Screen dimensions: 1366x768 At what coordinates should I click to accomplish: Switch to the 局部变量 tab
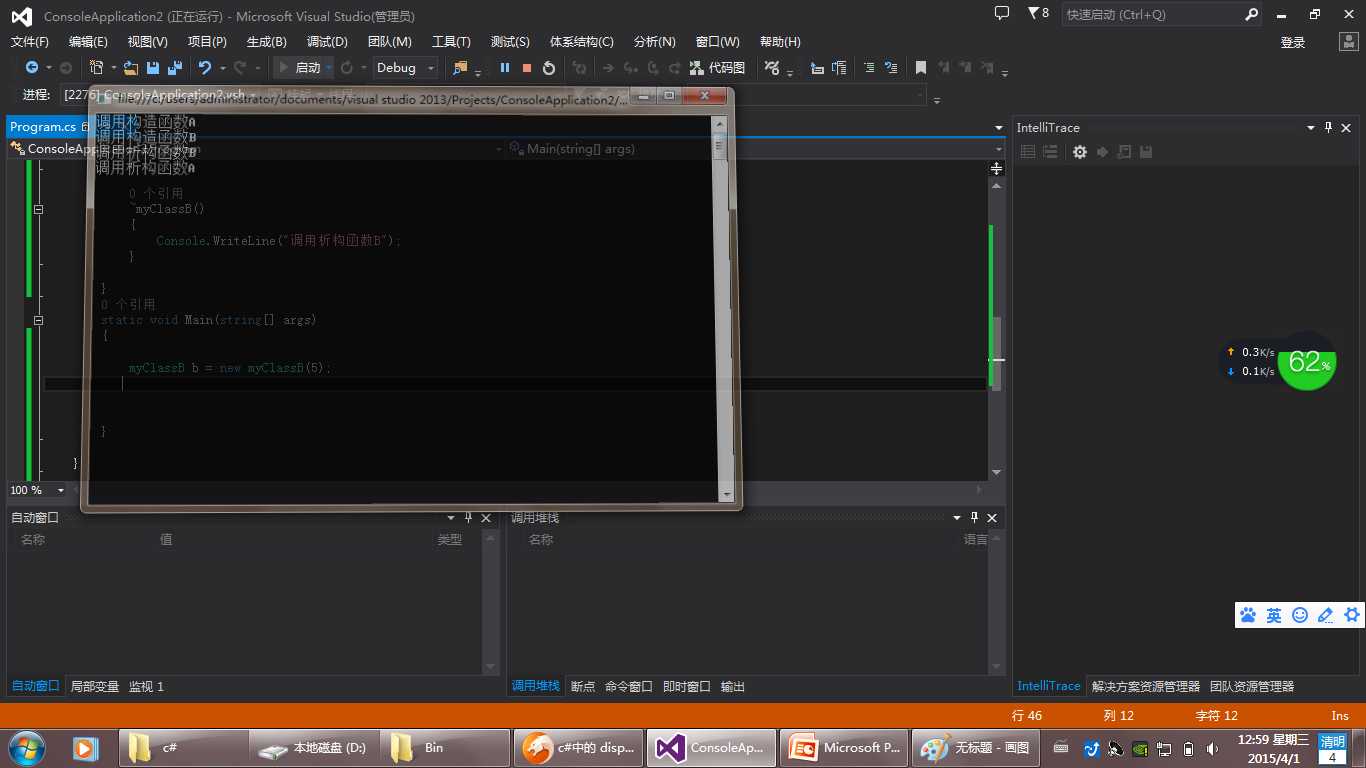(95, 686)
